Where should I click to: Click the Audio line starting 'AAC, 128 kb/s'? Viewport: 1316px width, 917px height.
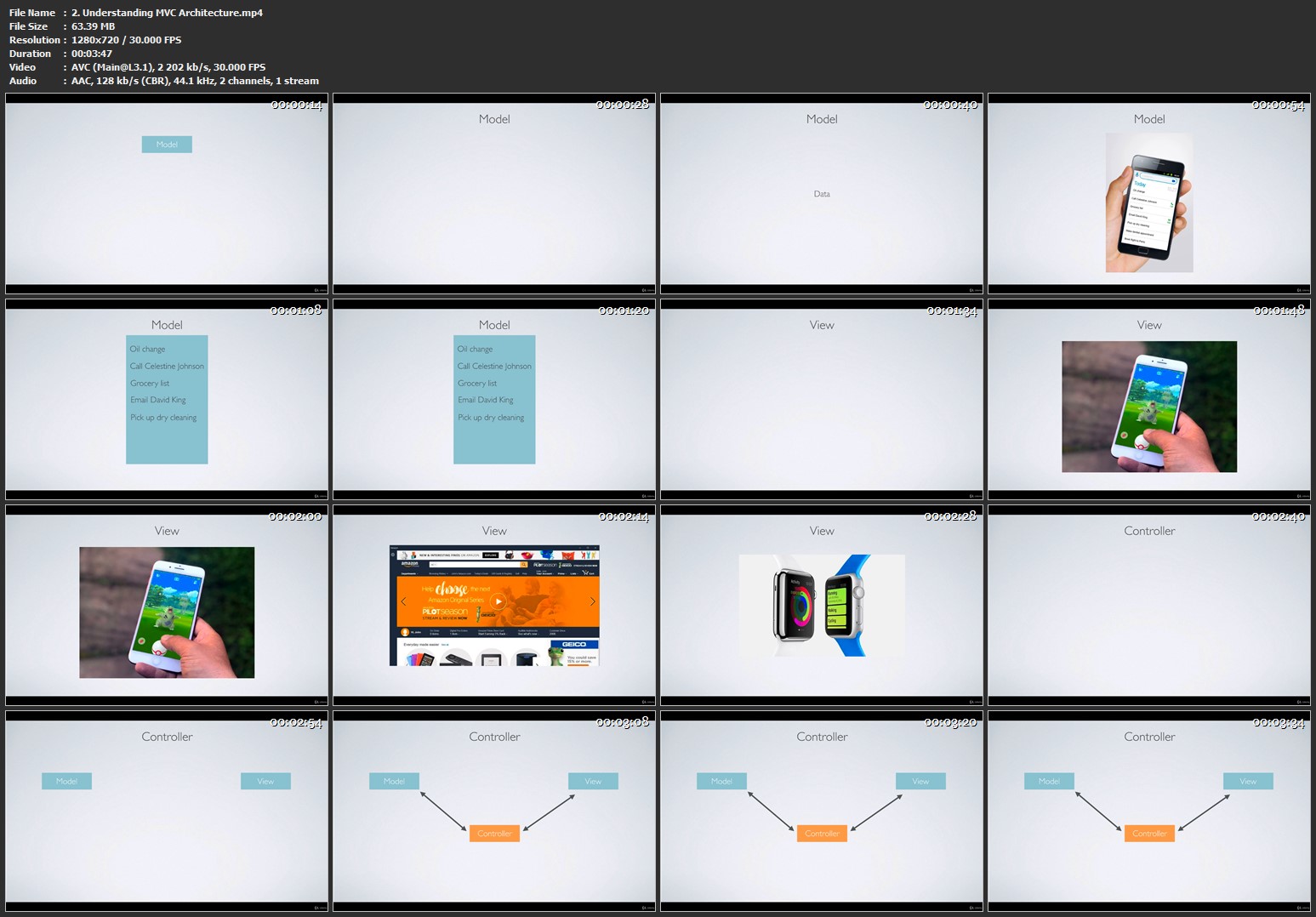coord(195,81)
